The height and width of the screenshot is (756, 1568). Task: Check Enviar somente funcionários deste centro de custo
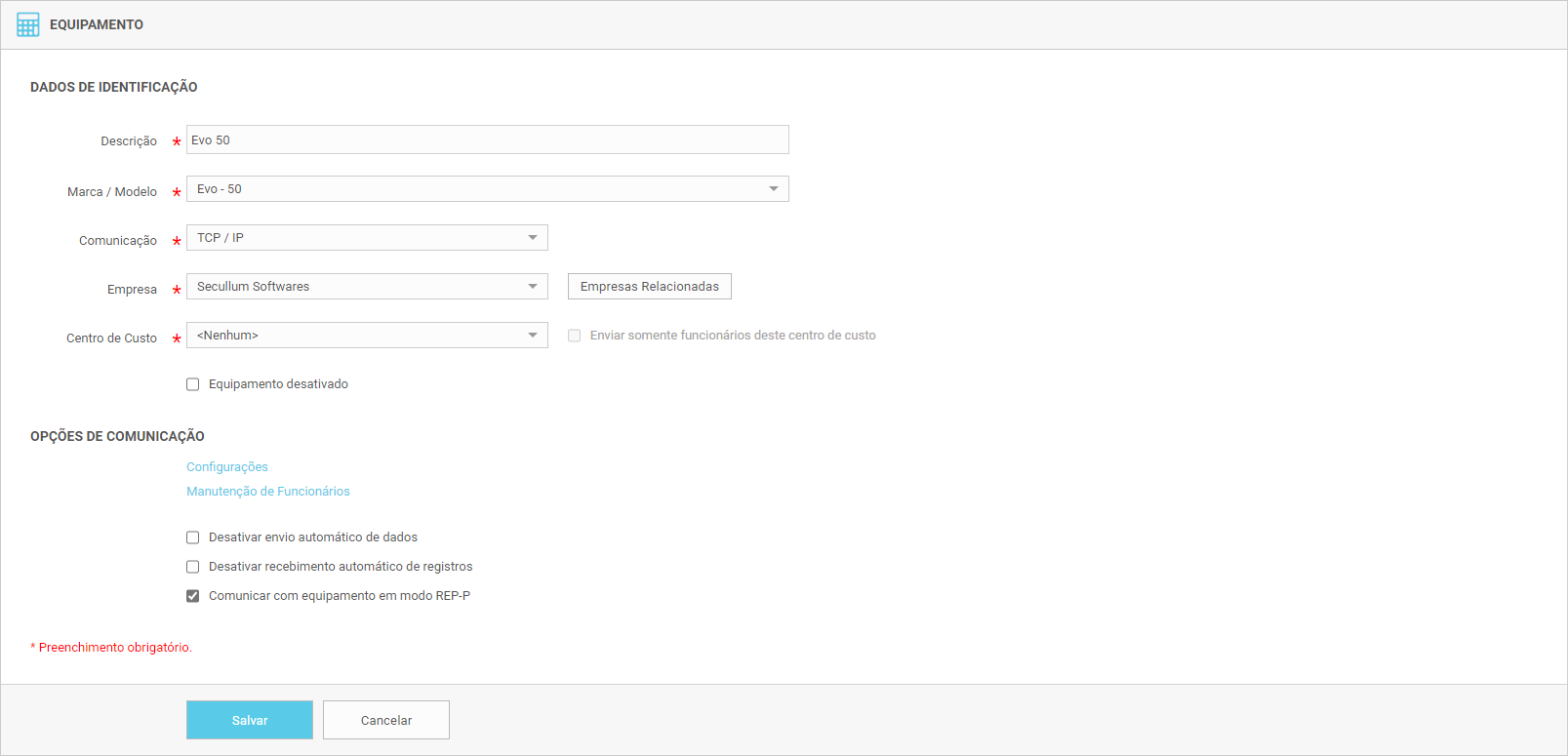pos(575,336)
